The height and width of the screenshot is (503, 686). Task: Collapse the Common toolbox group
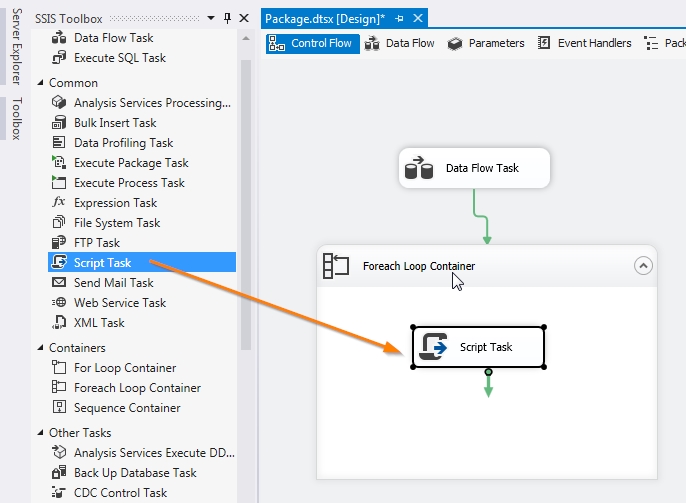pos(41,83)
